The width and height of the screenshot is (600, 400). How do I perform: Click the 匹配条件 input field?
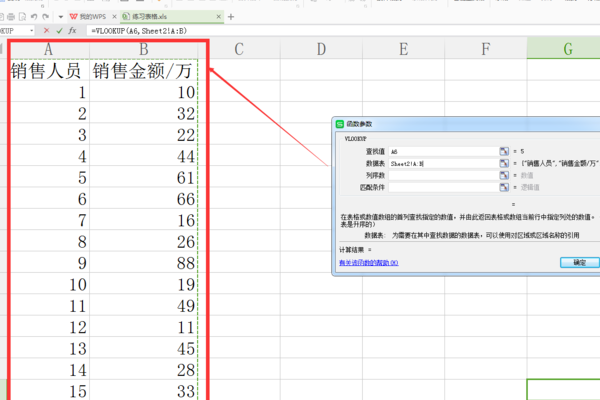click(x=441, y=187)
